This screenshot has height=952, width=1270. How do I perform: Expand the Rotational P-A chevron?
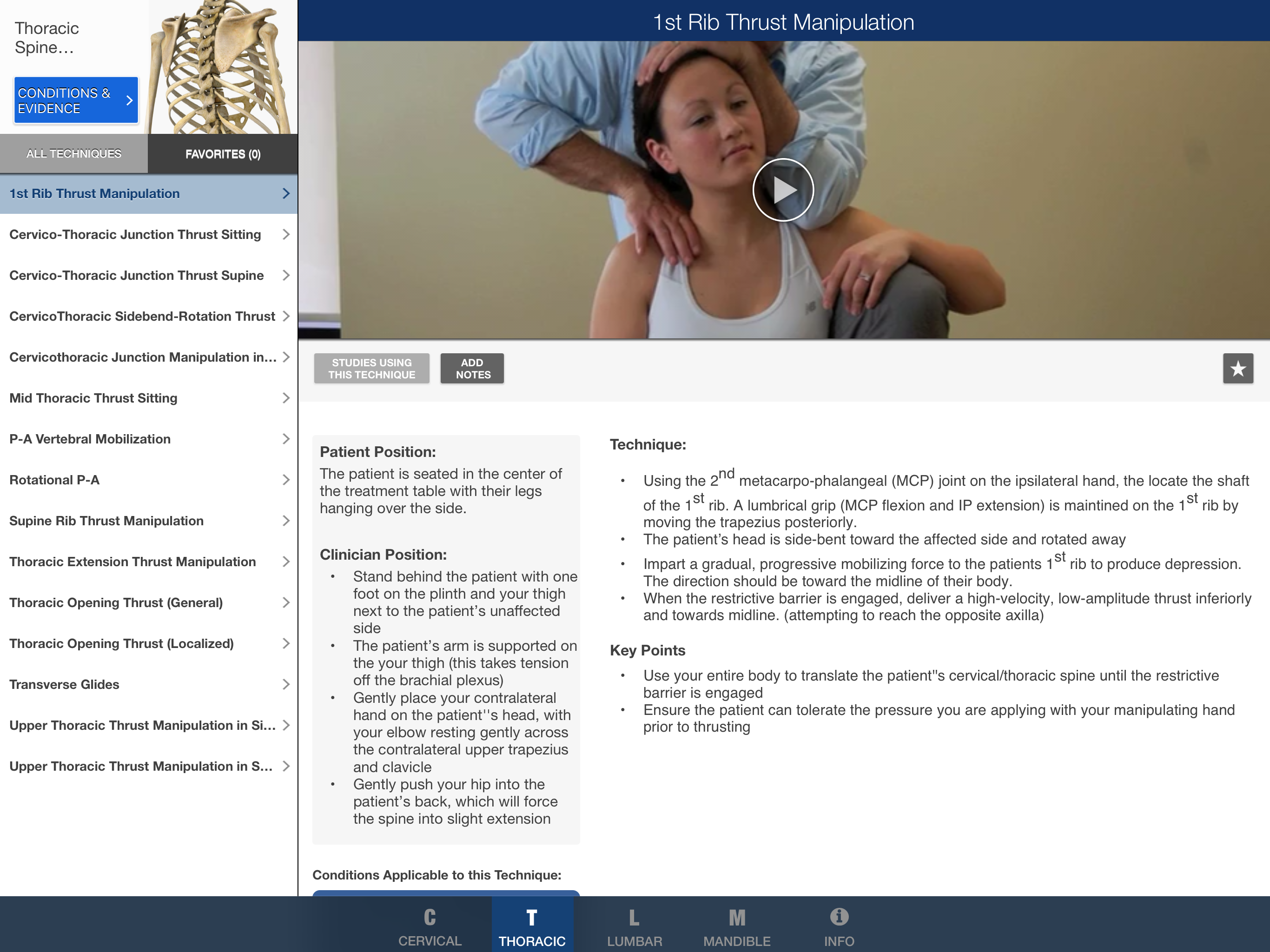(x=286, y=480)
